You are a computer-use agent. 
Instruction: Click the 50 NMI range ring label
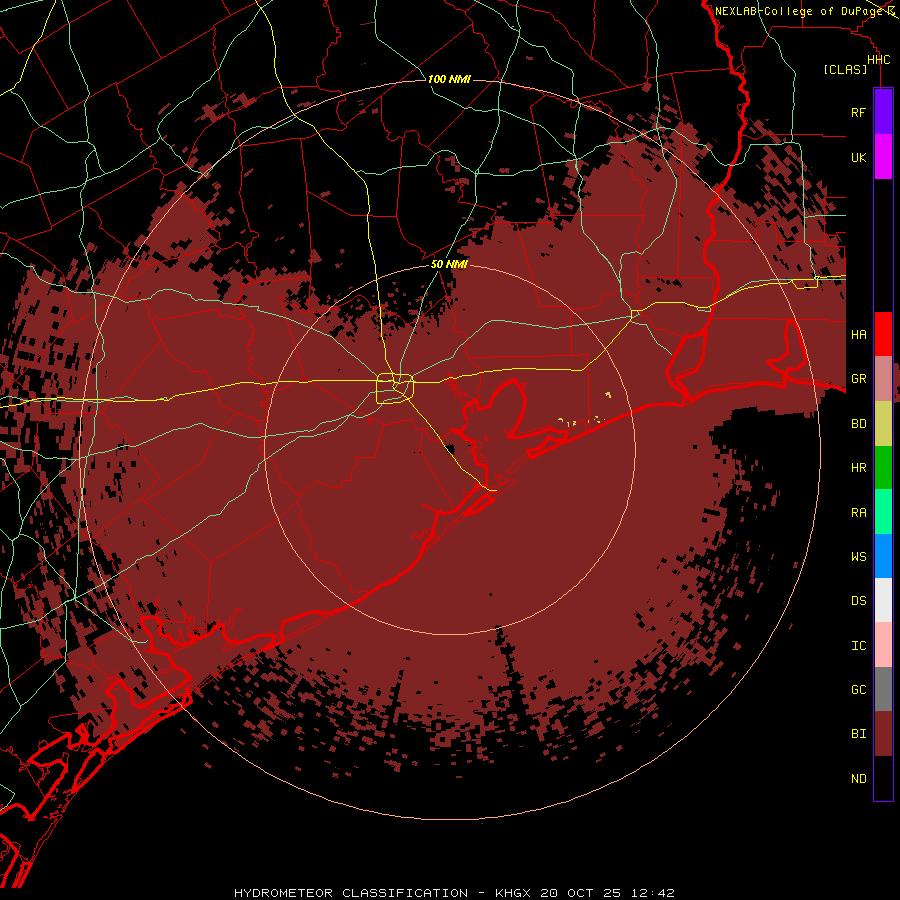449,264
